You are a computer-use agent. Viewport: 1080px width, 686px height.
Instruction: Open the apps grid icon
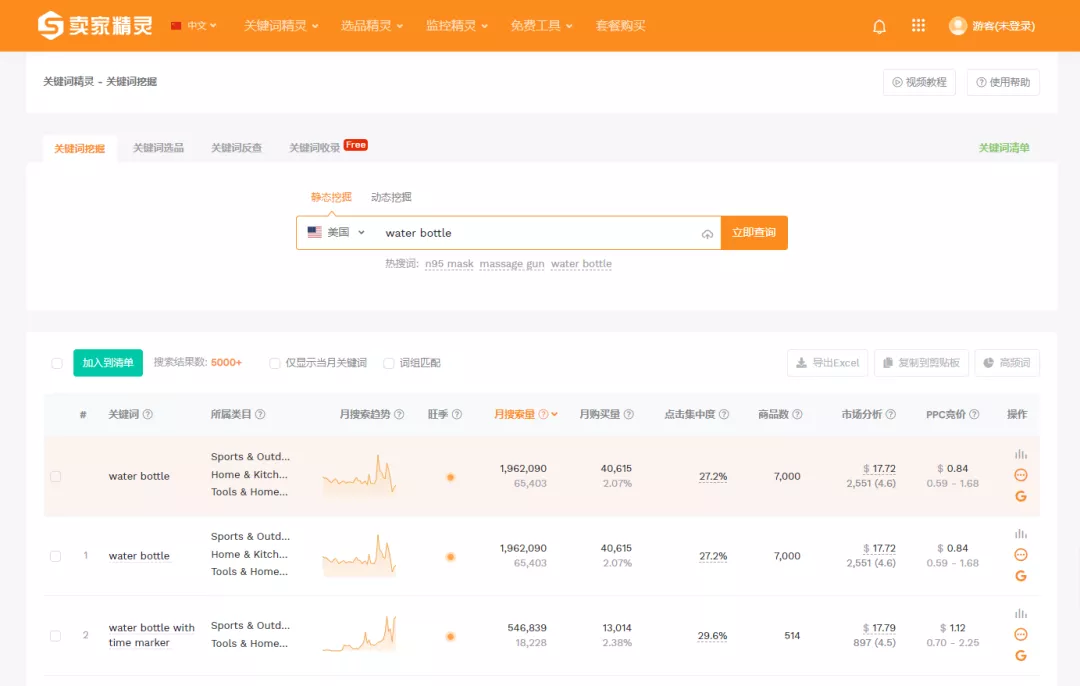918,26
